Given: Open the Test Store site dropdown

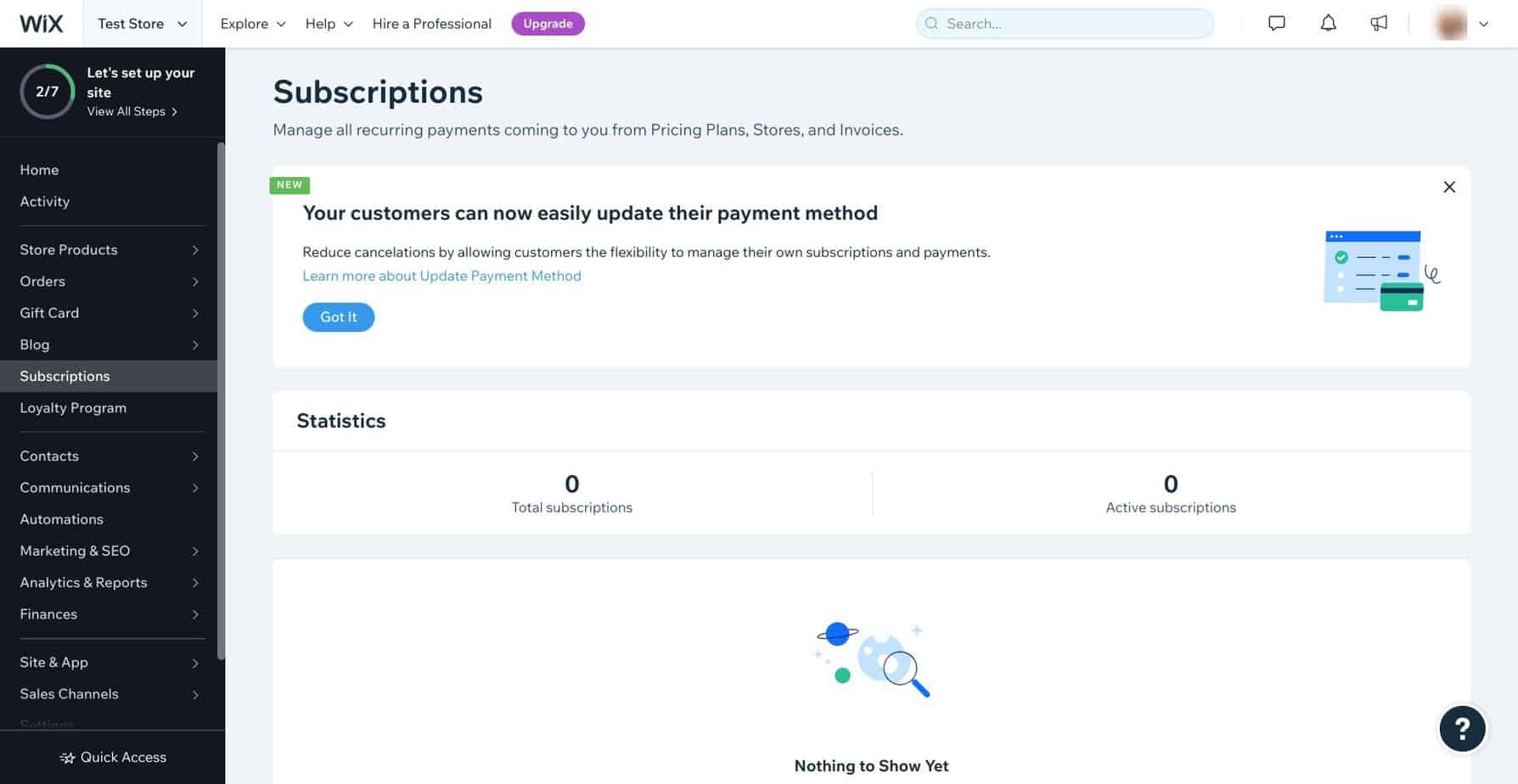Looking at the screenshot, I should point(143,24).
